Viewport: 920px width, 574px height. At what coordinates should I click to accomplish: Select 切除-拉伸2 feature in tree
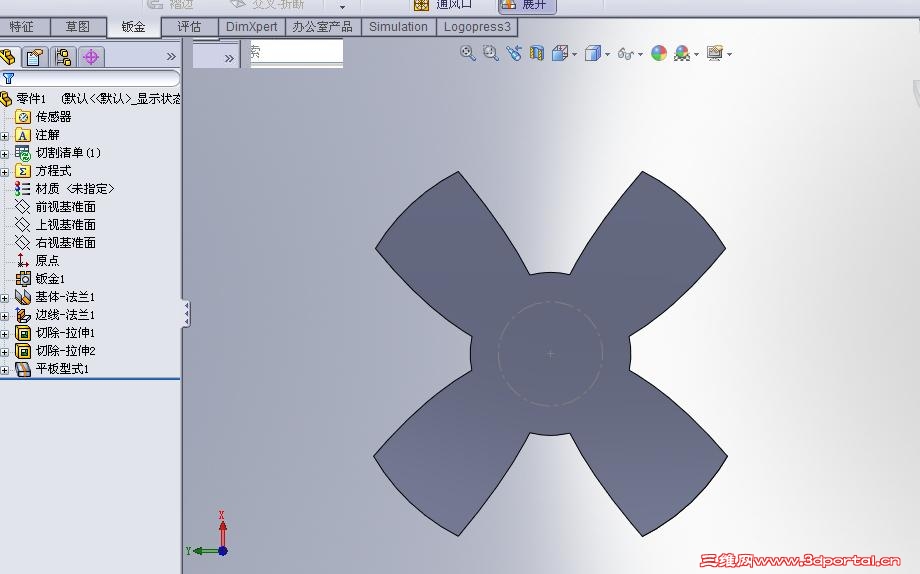click(65, 351)
